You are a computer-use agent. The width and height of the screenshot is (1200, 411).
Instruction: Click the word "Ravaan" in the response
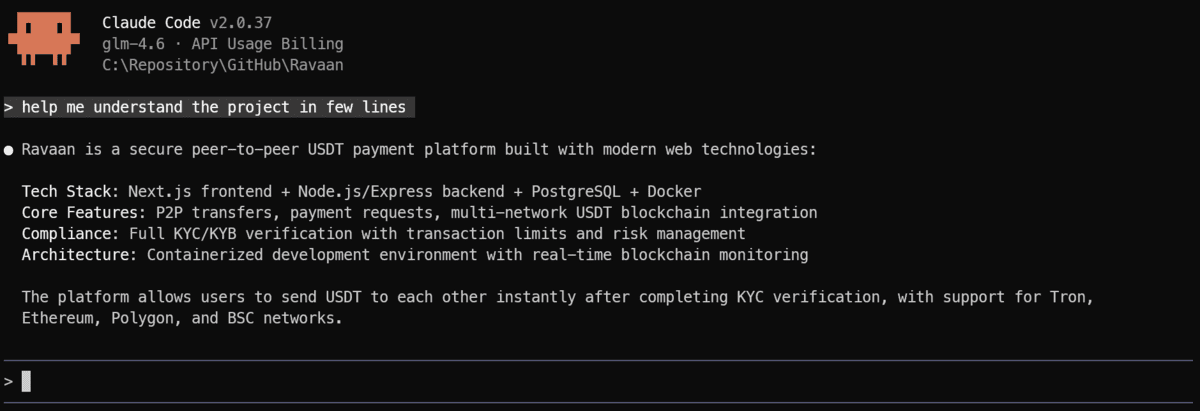pos(47,150)
